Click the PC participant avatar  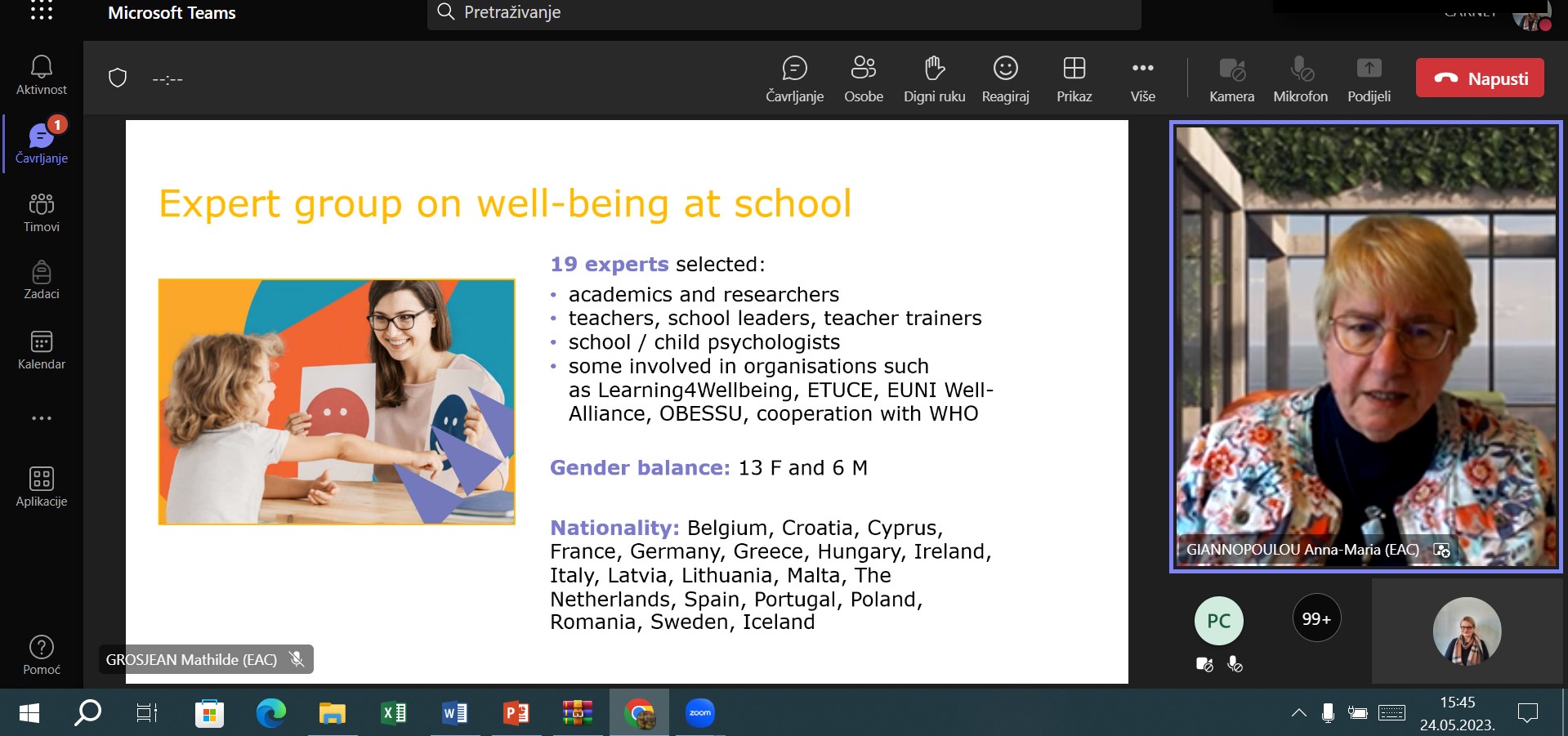point(1218,621)
